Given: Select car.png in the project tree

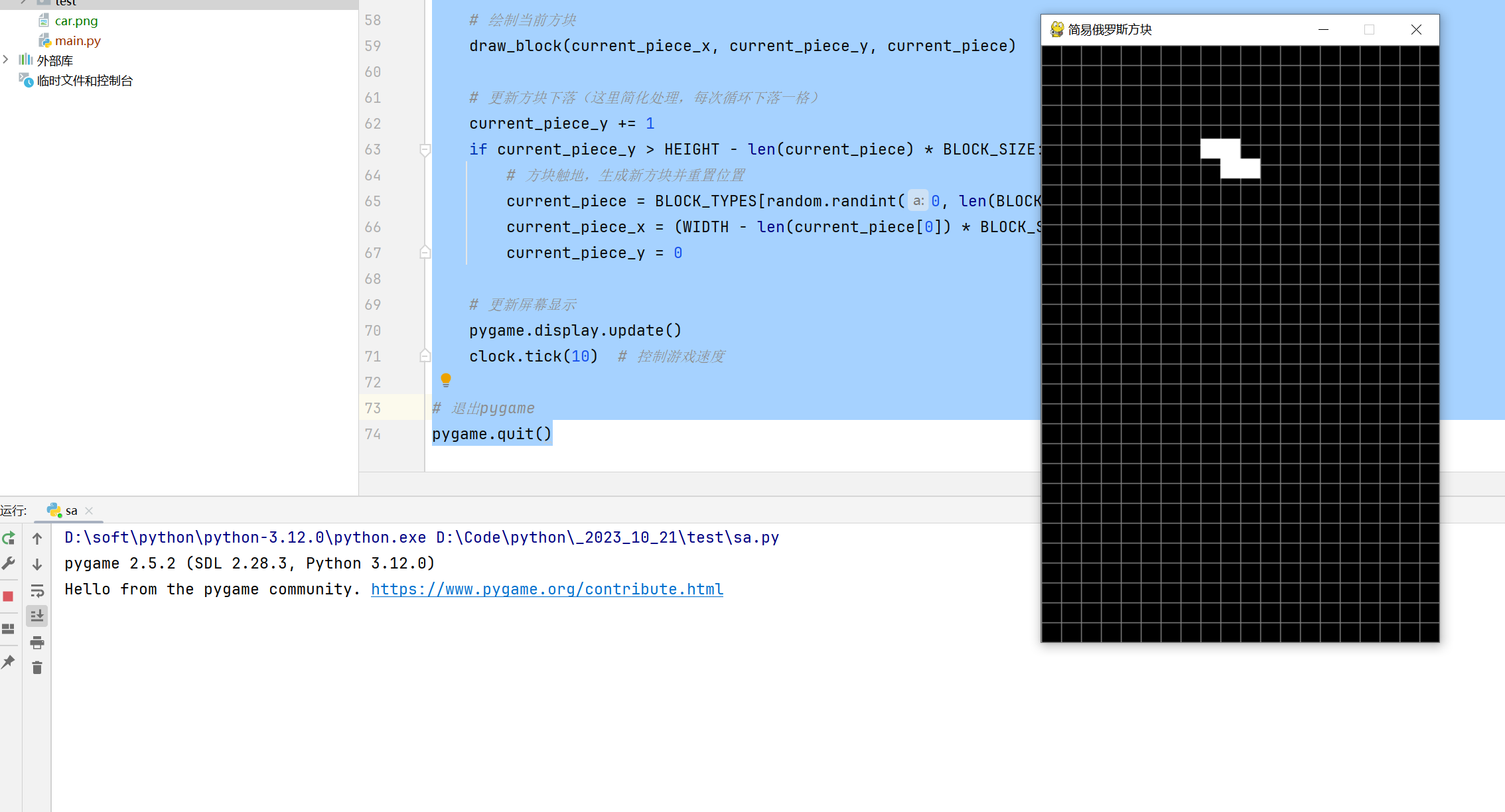Looking at the screenshot, I should (x=76, y=21).
